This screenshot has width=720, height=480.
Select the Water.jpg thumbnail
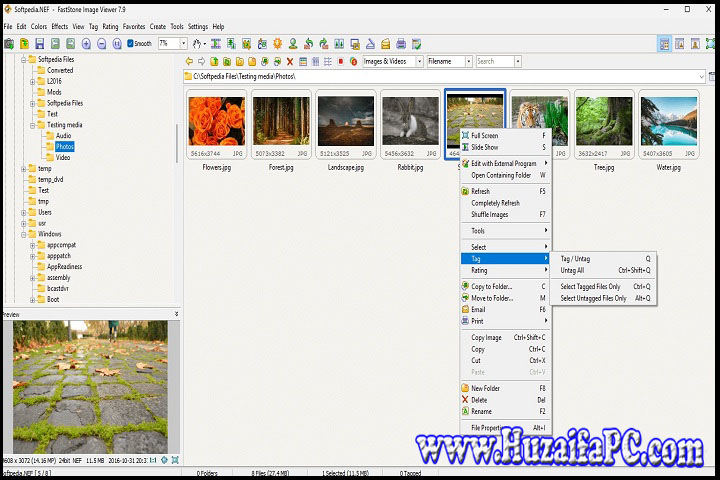point(669,124)
